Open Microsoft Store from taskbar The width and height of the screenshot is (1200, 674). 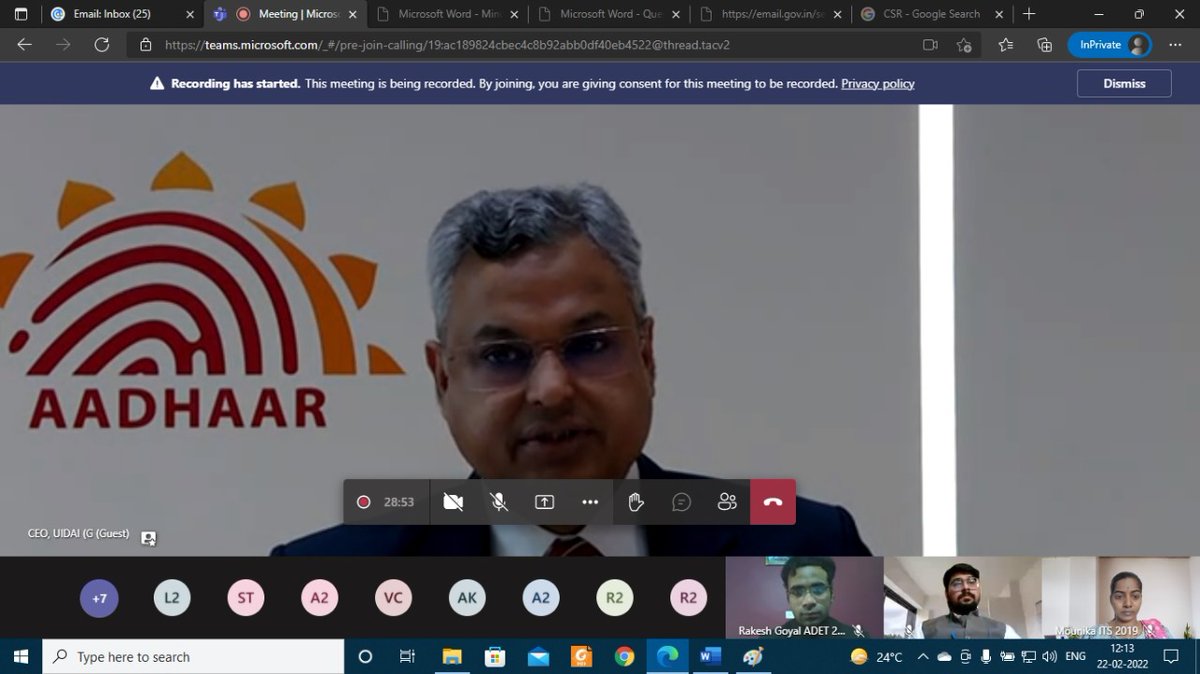point(495,657)
